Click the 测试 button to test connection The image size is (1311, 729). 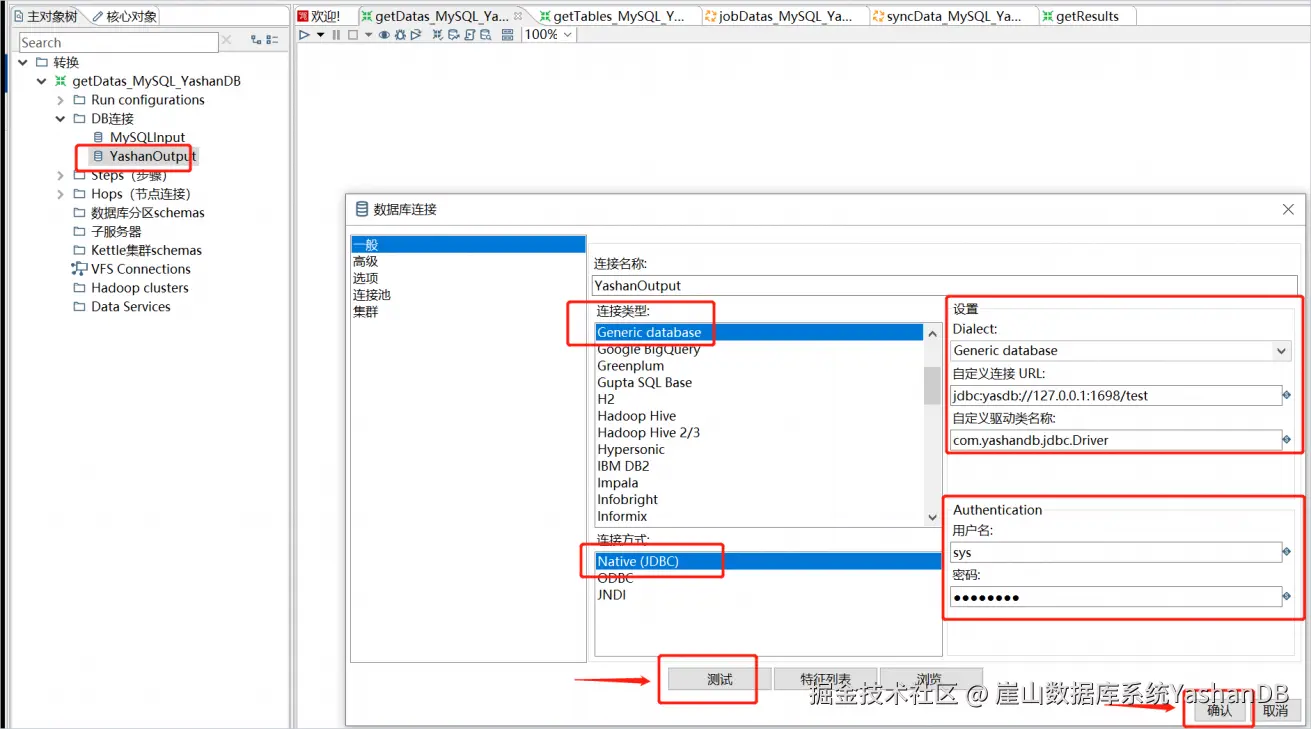(720, 680)
